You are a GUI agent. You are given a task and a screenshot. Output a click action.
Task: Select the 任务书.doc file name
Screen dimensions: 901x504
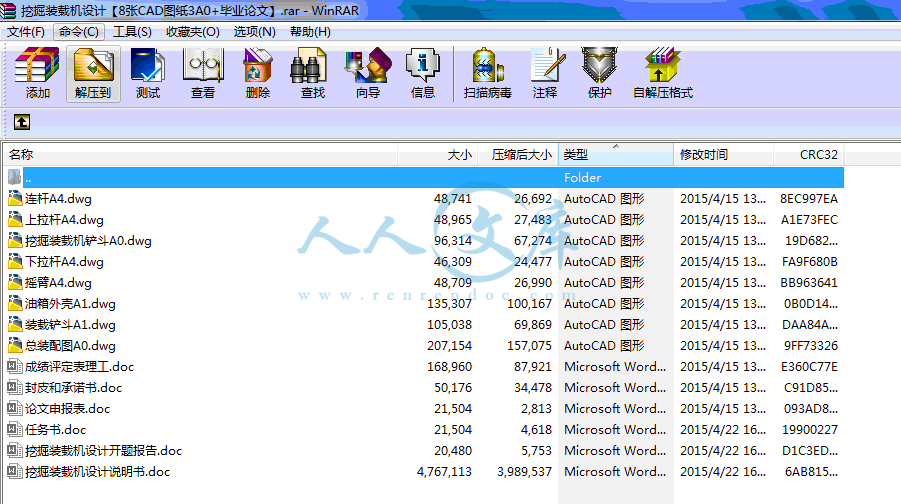[55, 430]
